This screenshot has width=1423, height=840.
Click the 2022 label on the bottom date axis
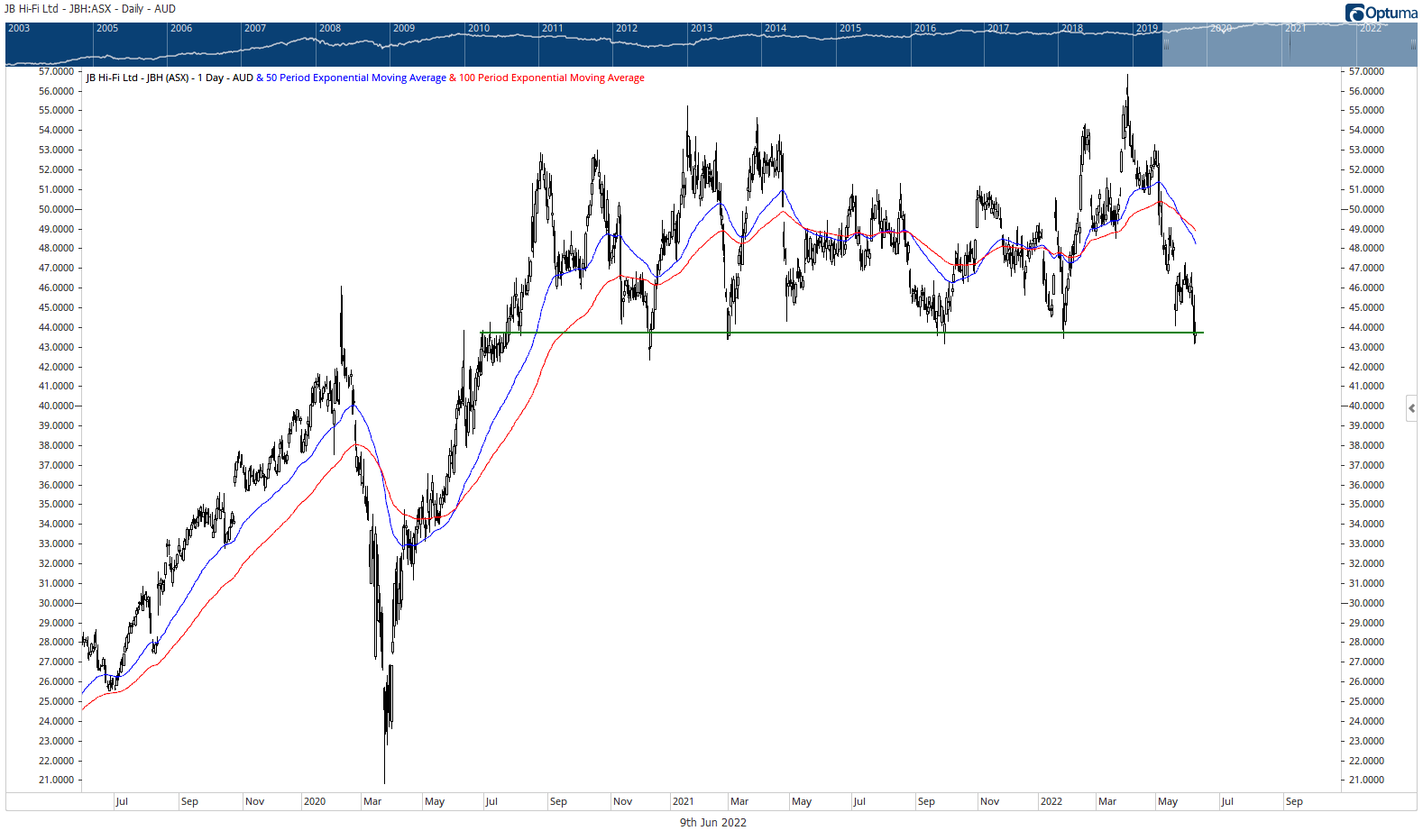[x=1051, y=801]
